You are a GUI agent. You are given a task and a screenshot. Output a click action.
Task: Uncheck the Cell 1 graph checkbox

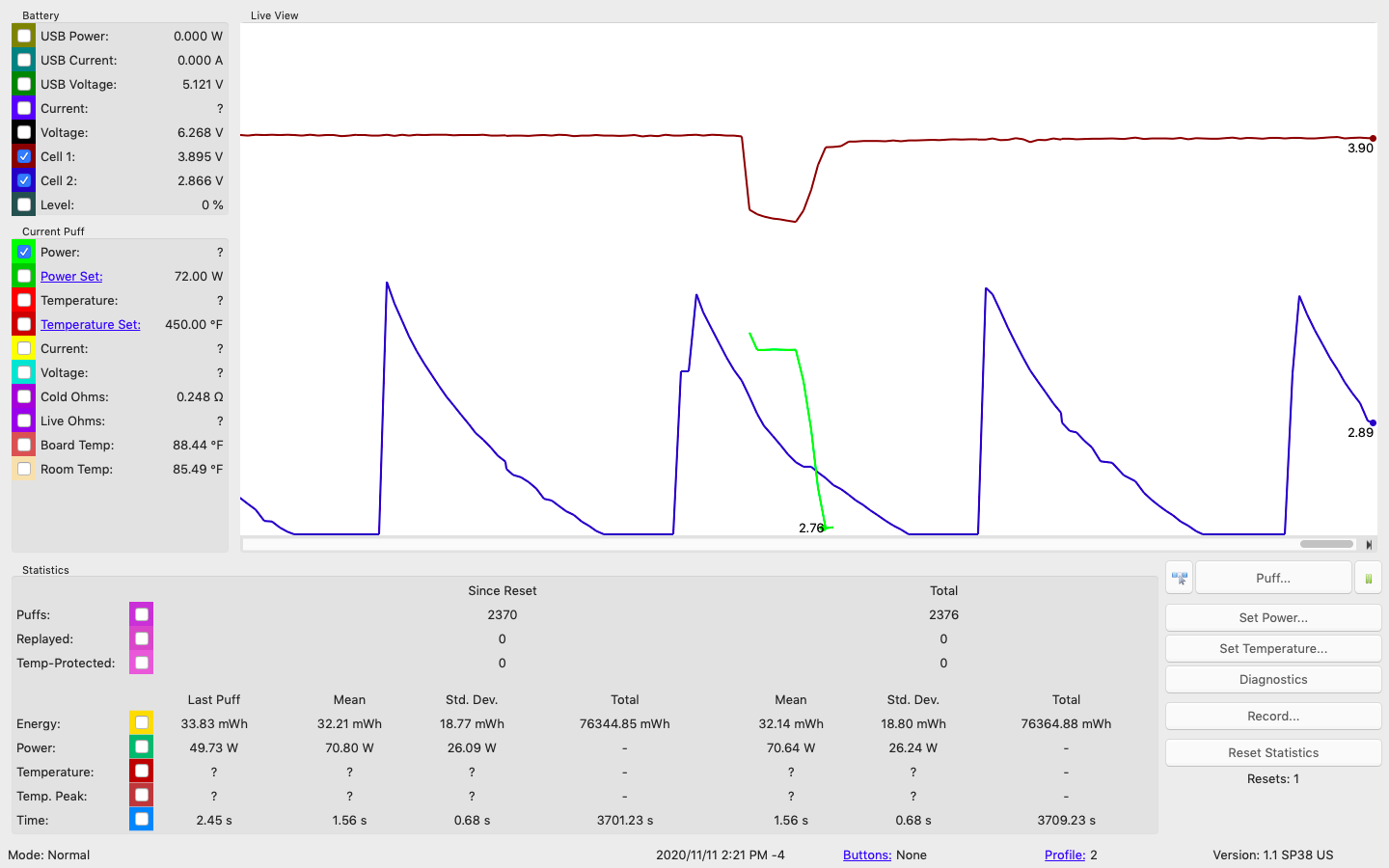[x=24, y=156]
